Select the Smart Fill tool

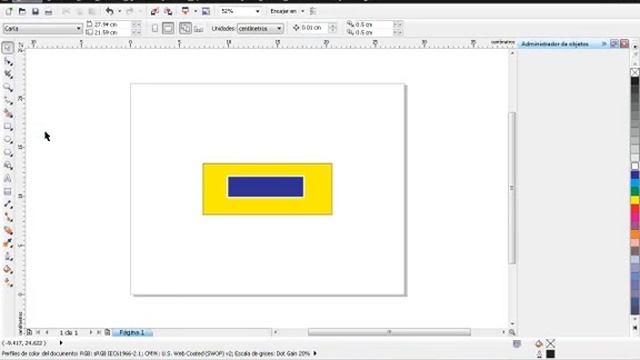[x=8, y=113]
